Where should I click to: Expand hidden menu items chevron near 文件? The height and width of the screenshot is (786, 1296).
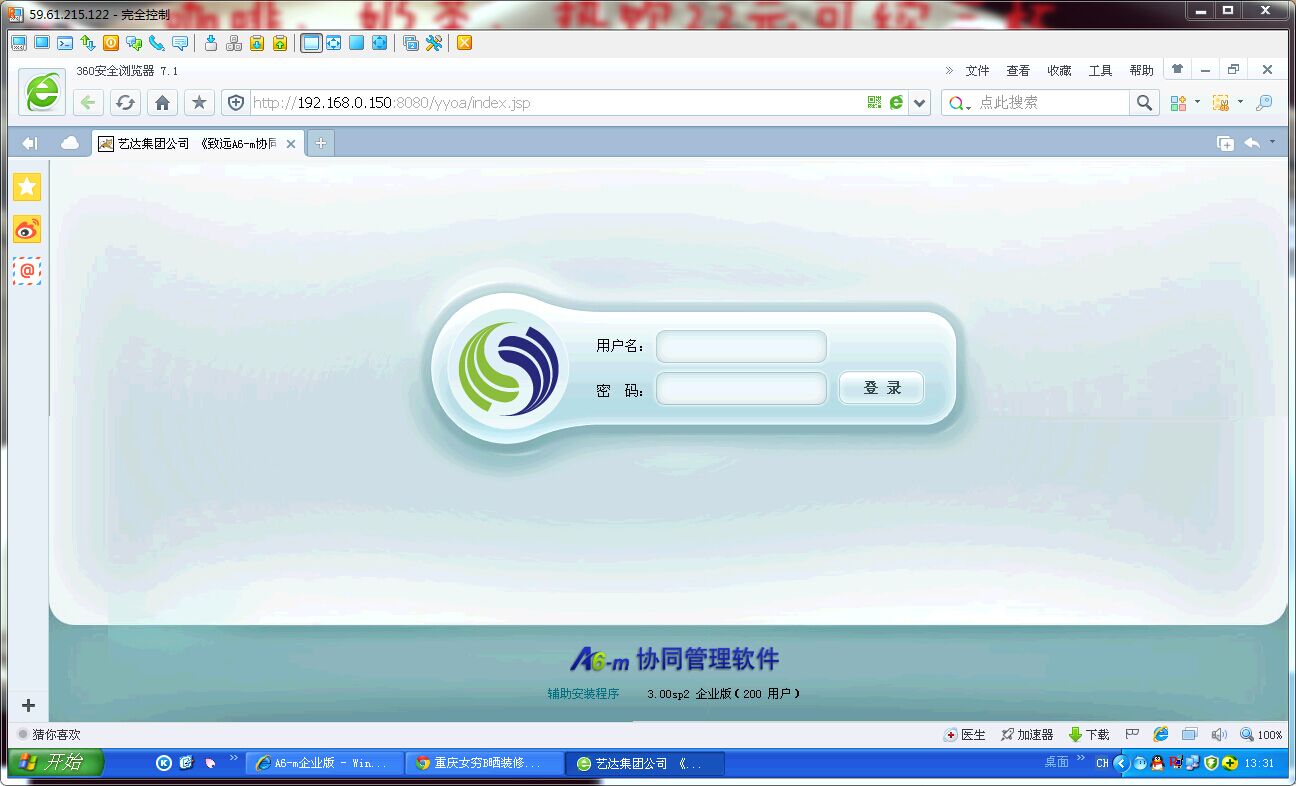click(949, 70)
